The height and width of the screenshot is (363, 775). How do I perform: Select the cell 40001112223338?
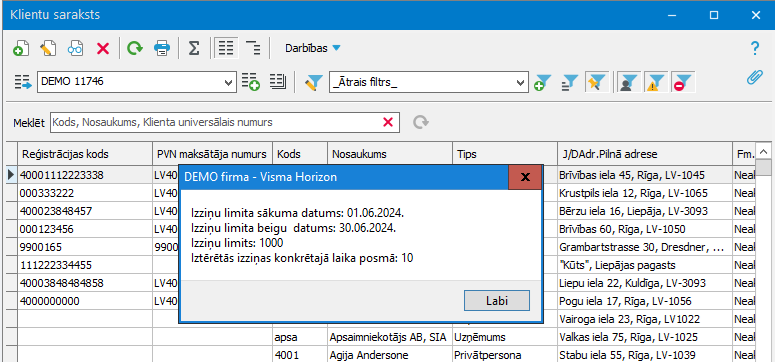pyautogui.click(x=85, y=175)
